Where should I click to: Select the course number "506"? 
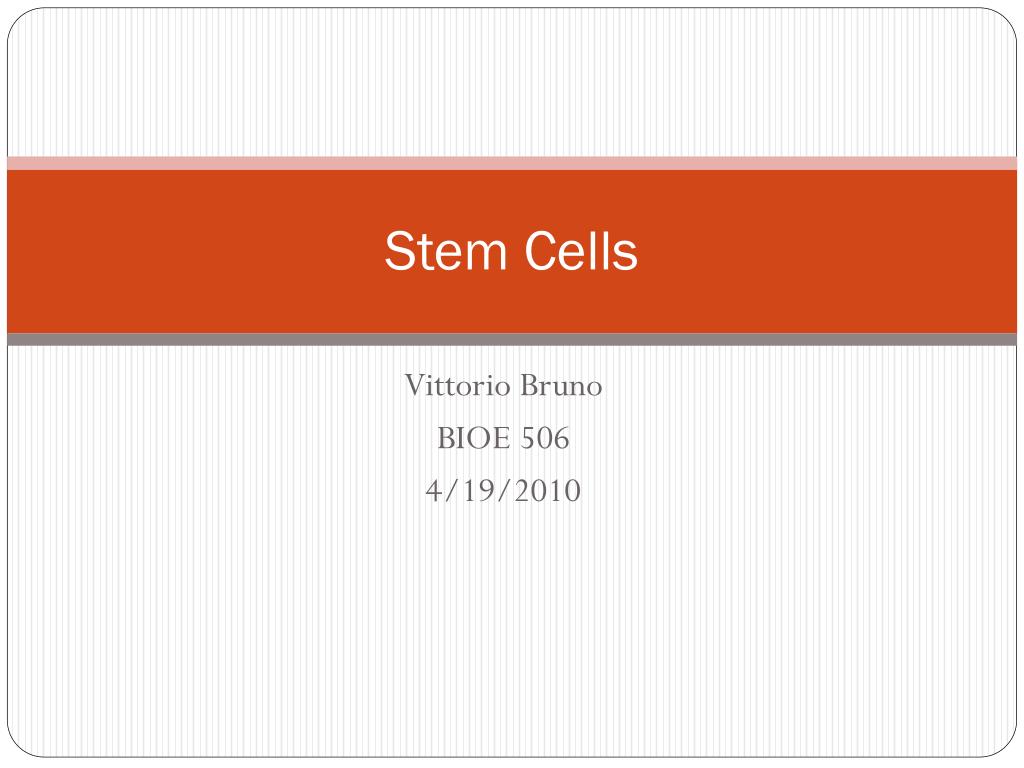coord(545,438)
